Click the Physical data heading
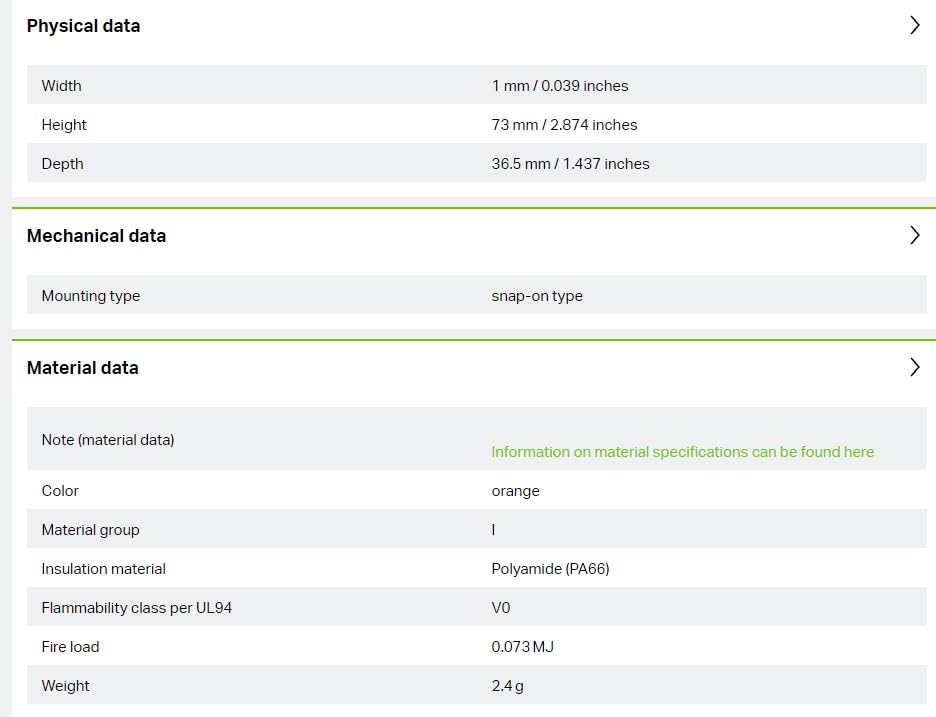The height and width of the screenshot is (717, 936). click(x=83, y=26)
